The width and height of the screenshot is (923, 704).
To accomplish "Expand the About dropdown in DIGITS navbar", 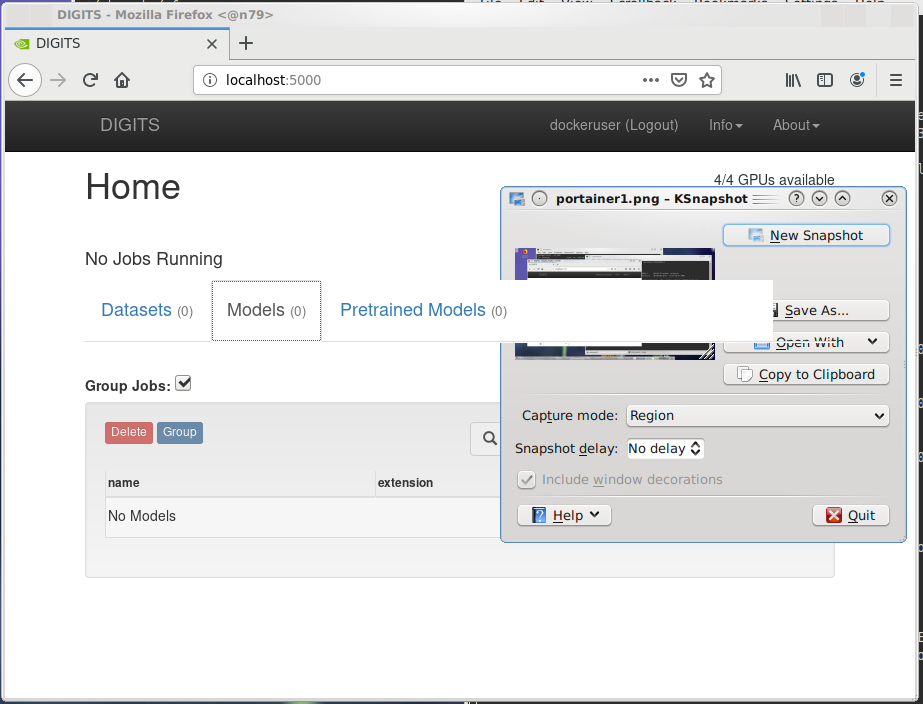I will point(796,125).
